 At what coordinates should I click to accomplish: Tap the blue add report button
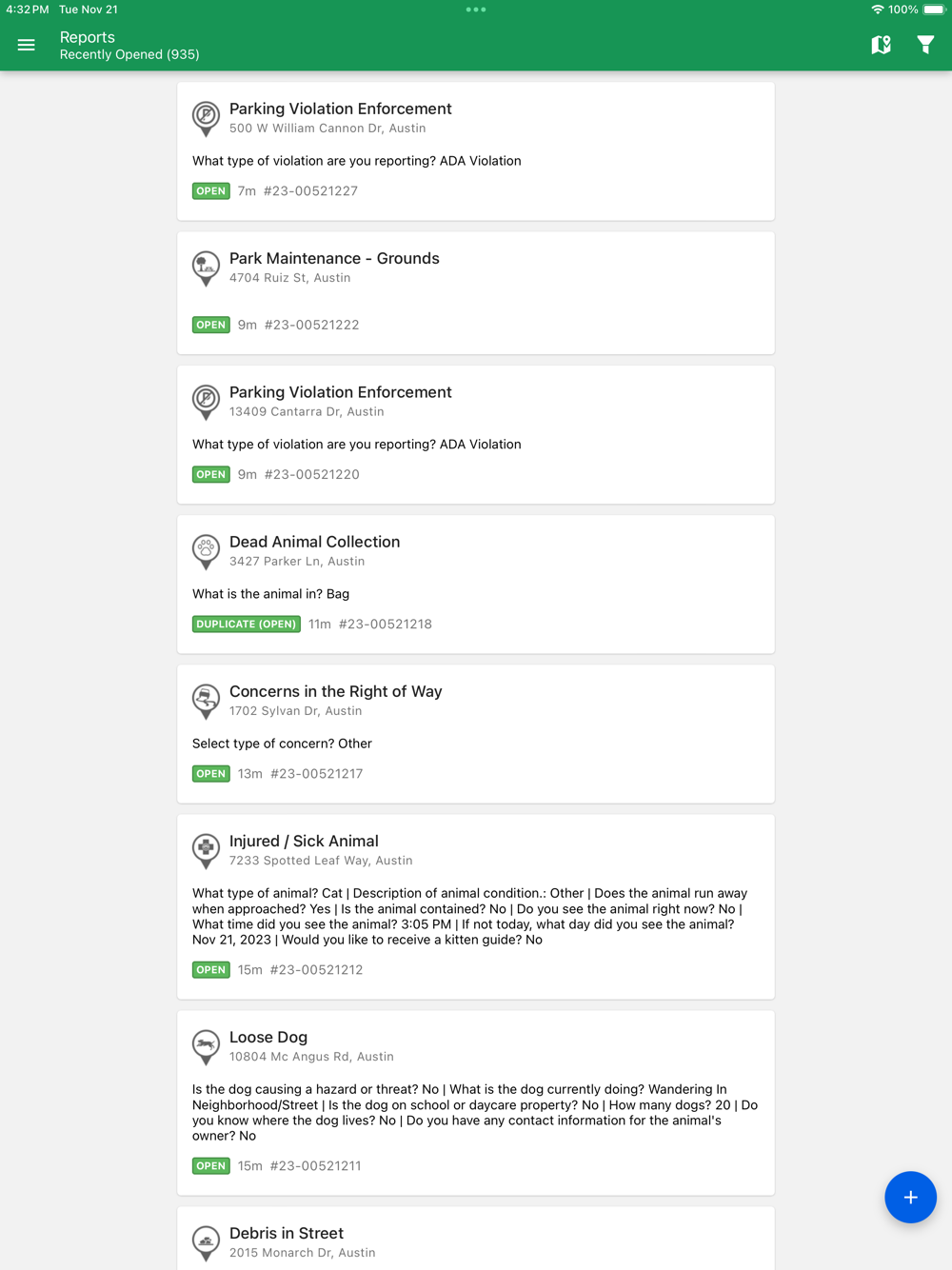[910, 1197]
